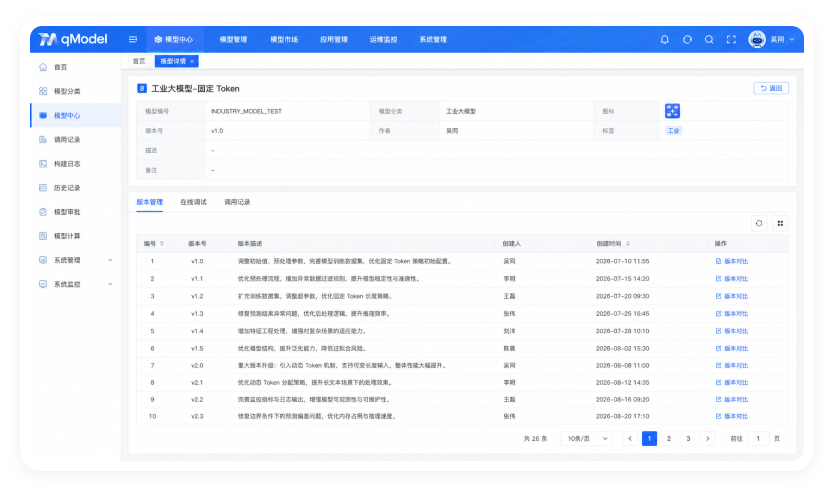Screen dimensions: 834x495
Task: Select page 1 in pagination
Action: coord(649,439)
